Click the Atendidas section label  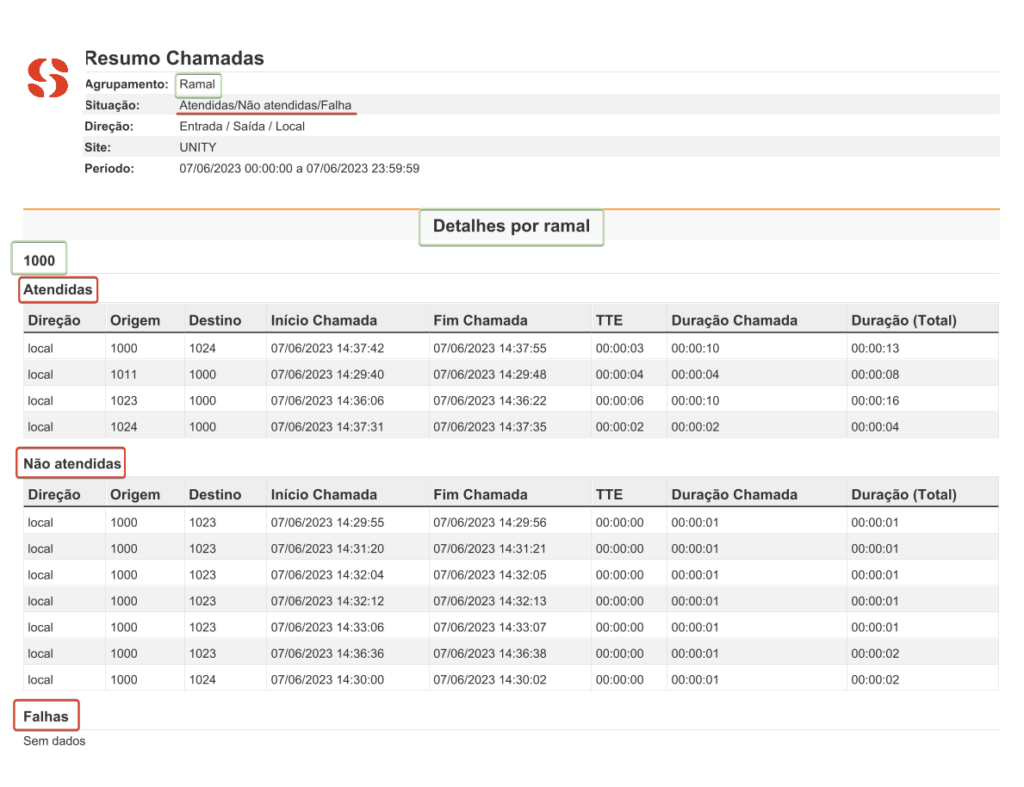click(x=58, y=290)
